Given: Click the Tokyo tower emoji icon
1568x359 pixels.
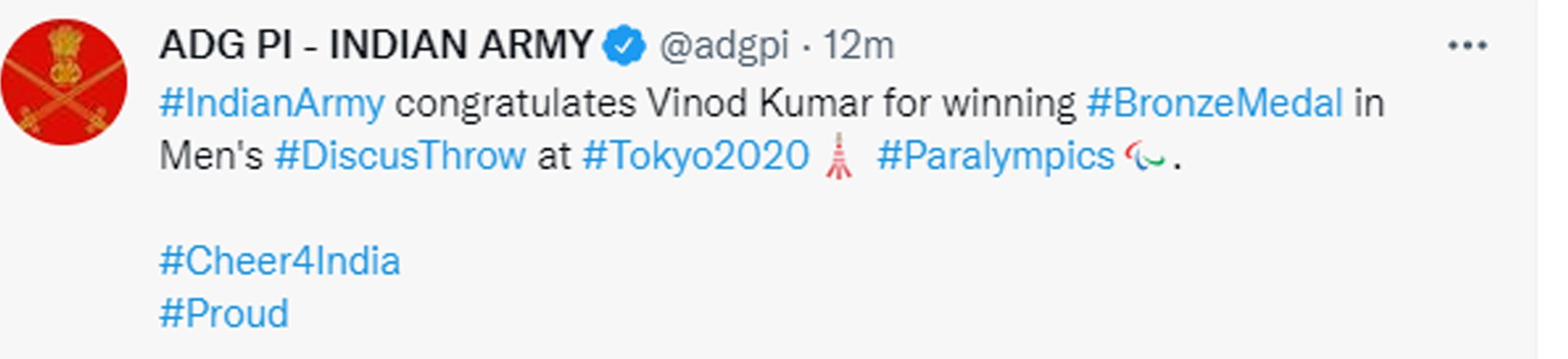Looking at the screenshot, I should [839, 156].
